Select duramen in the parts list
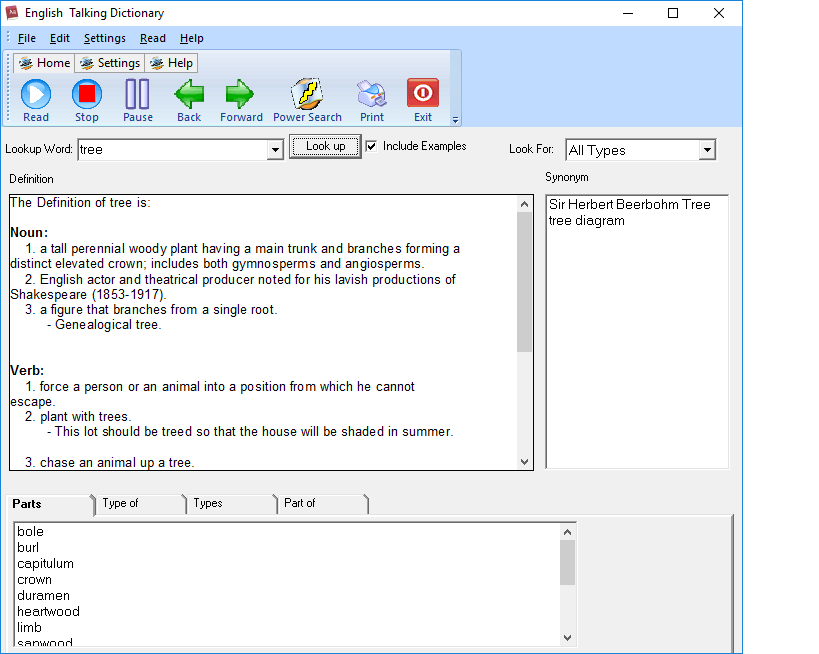Viewport: 819px width, 654px height. [x=43, y=595]
